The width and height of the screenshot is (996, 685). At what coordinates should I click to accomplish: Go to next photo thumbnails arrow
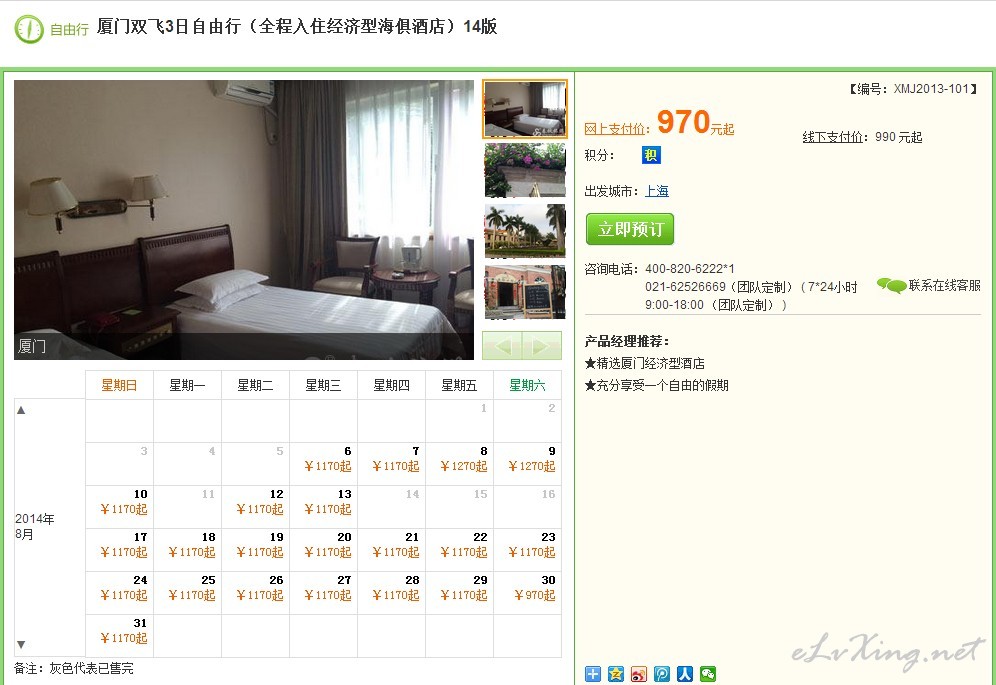tap(542, 346)
